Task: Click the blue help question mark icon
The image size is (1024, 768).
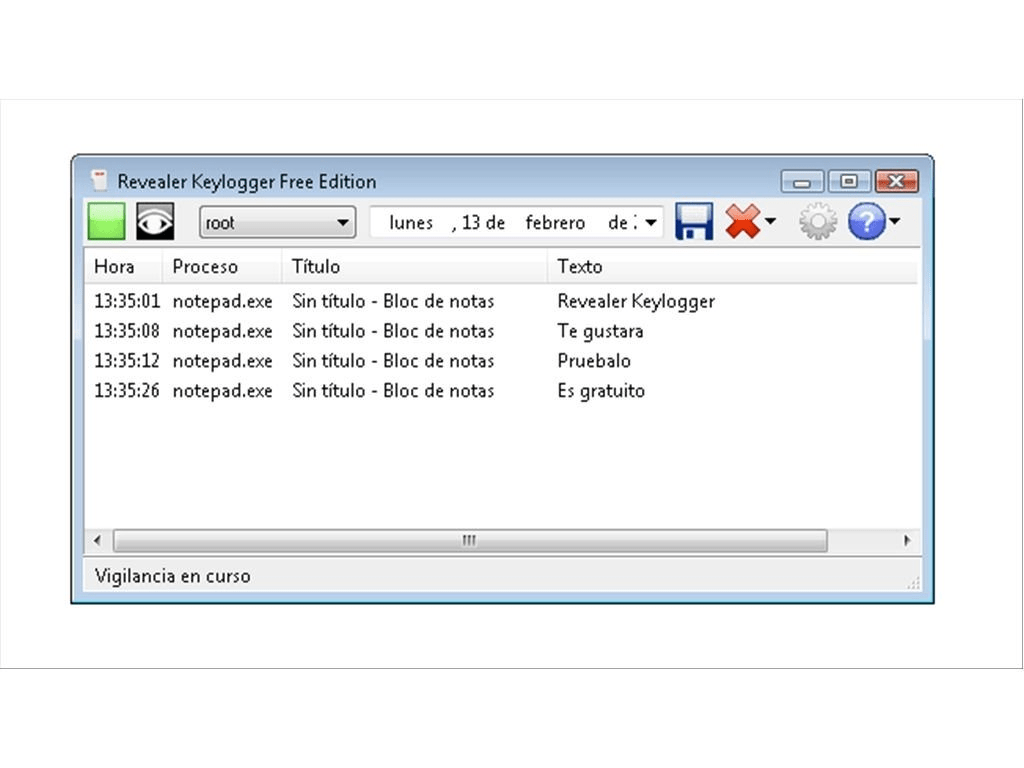Action: [x=868, y=222]
